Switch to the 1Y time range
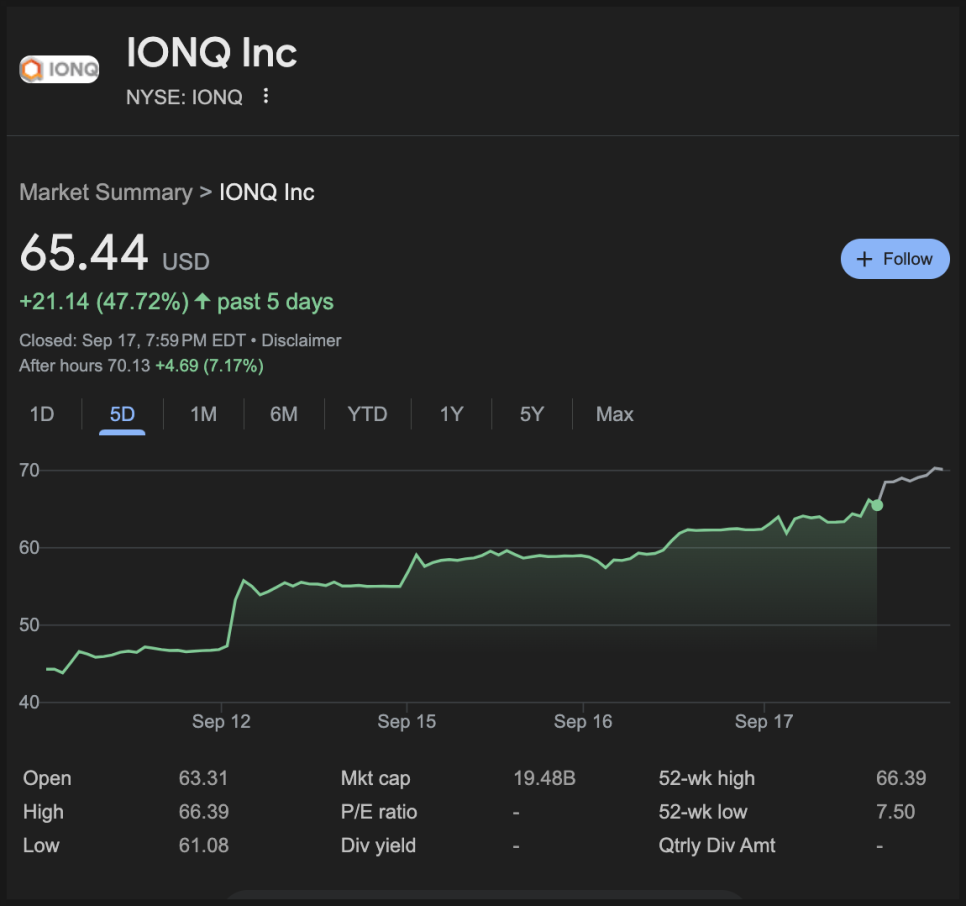The width and height of the screenshot is (966, 906). [451, 414]
